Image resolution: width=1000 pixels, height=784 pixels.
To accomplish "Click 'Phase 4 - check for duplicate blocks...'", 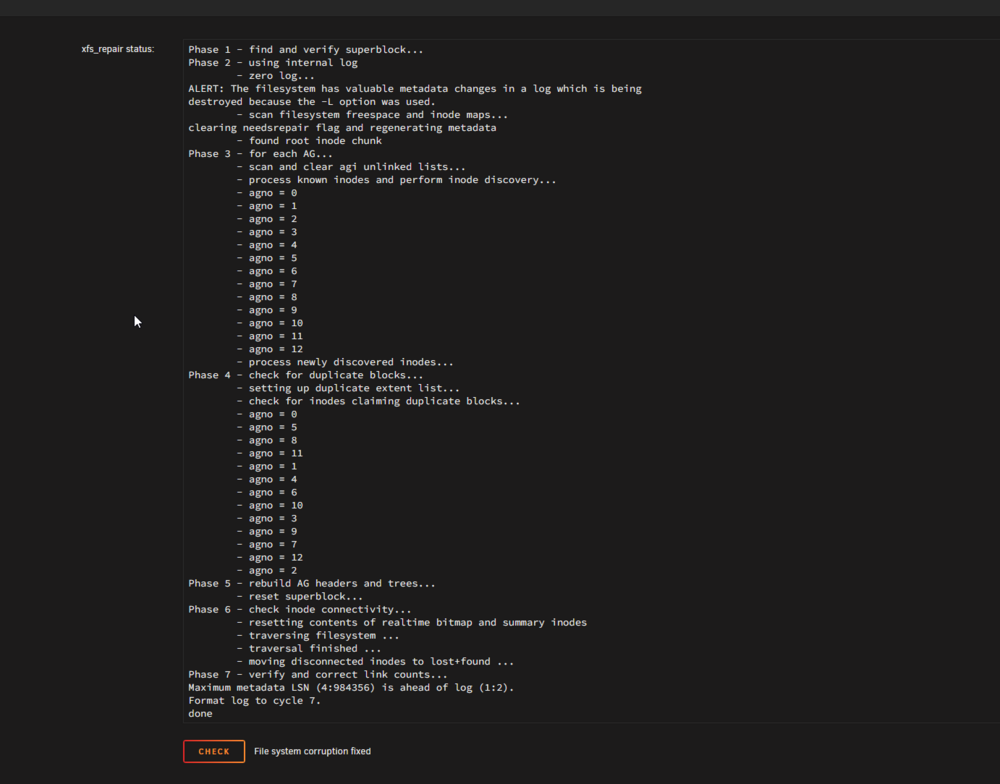I will (305, 375).
